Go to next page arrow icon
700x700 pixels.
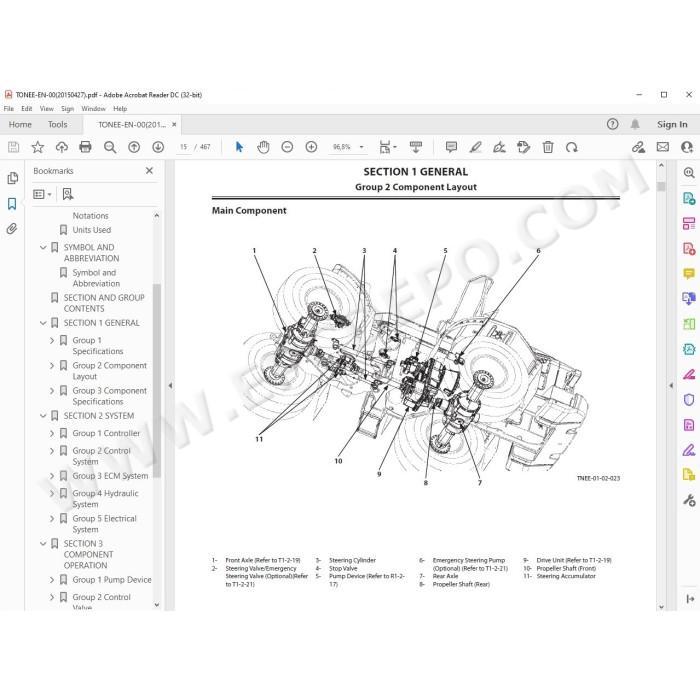(158, 147)
